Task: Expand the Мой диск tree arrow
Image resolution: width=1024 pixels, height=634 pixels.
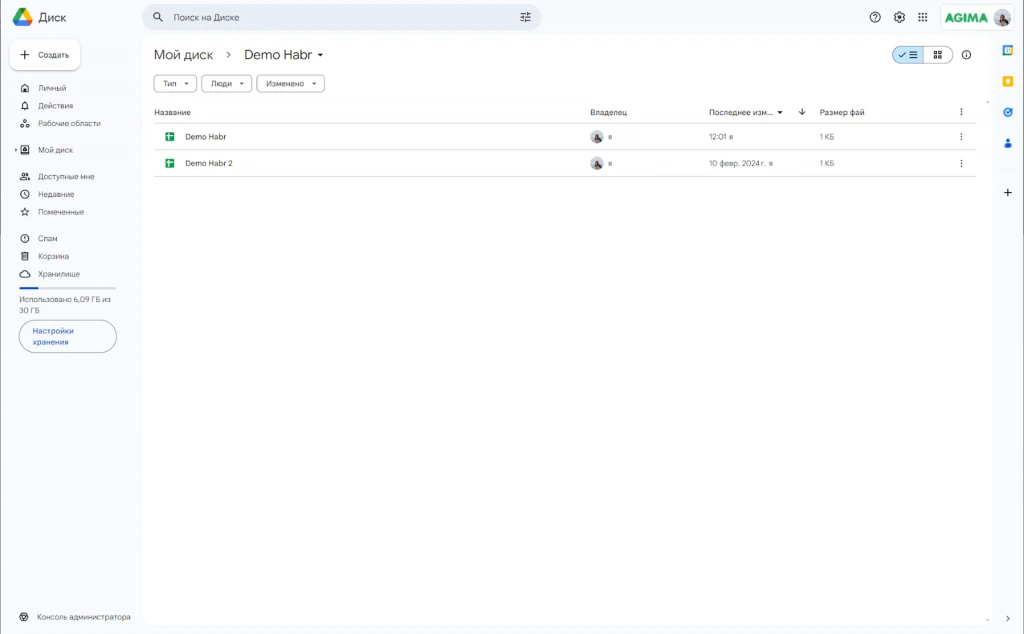Action: 16,150
